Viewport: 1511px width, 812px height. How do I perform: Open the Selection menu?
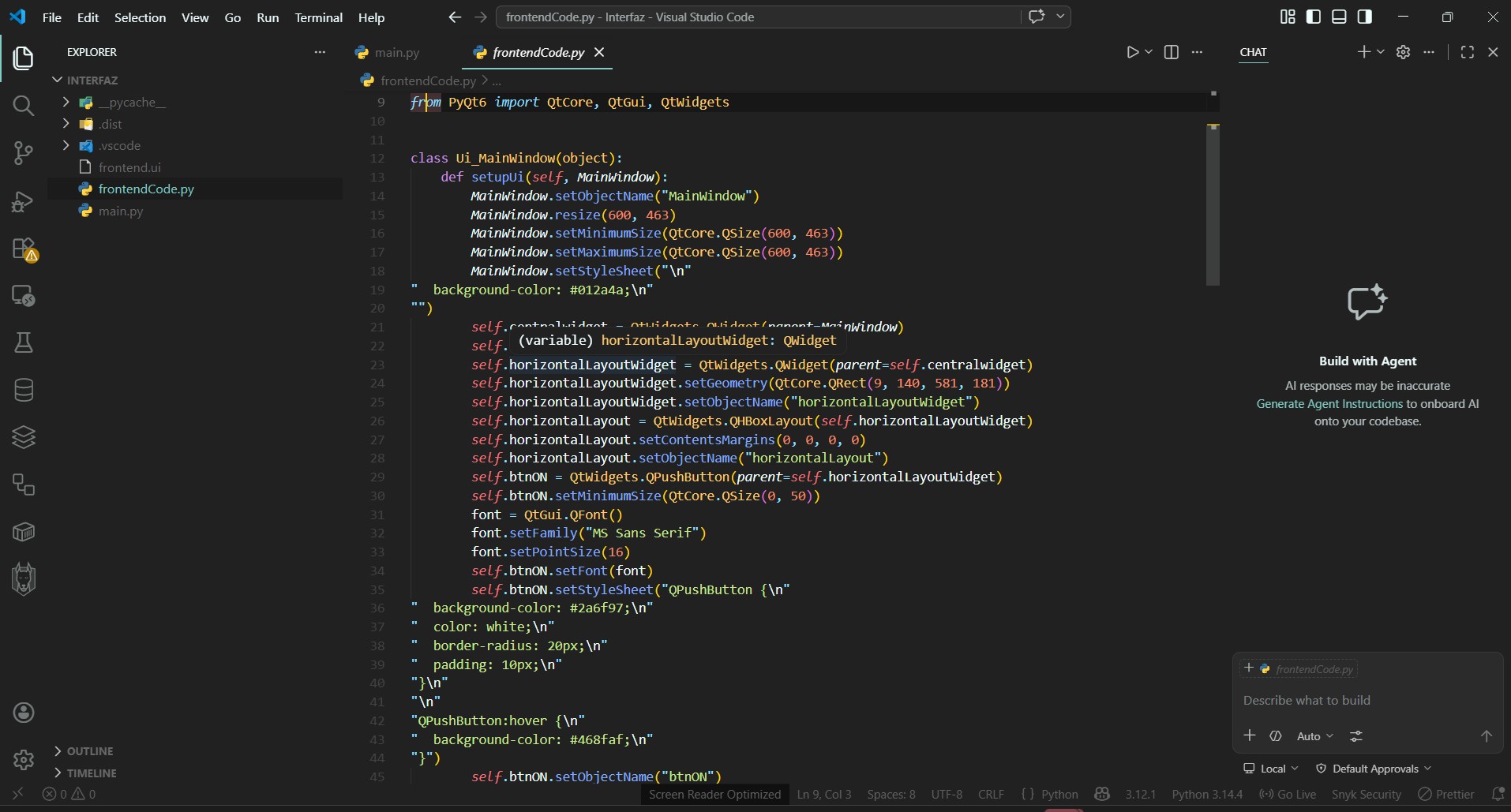140,17
